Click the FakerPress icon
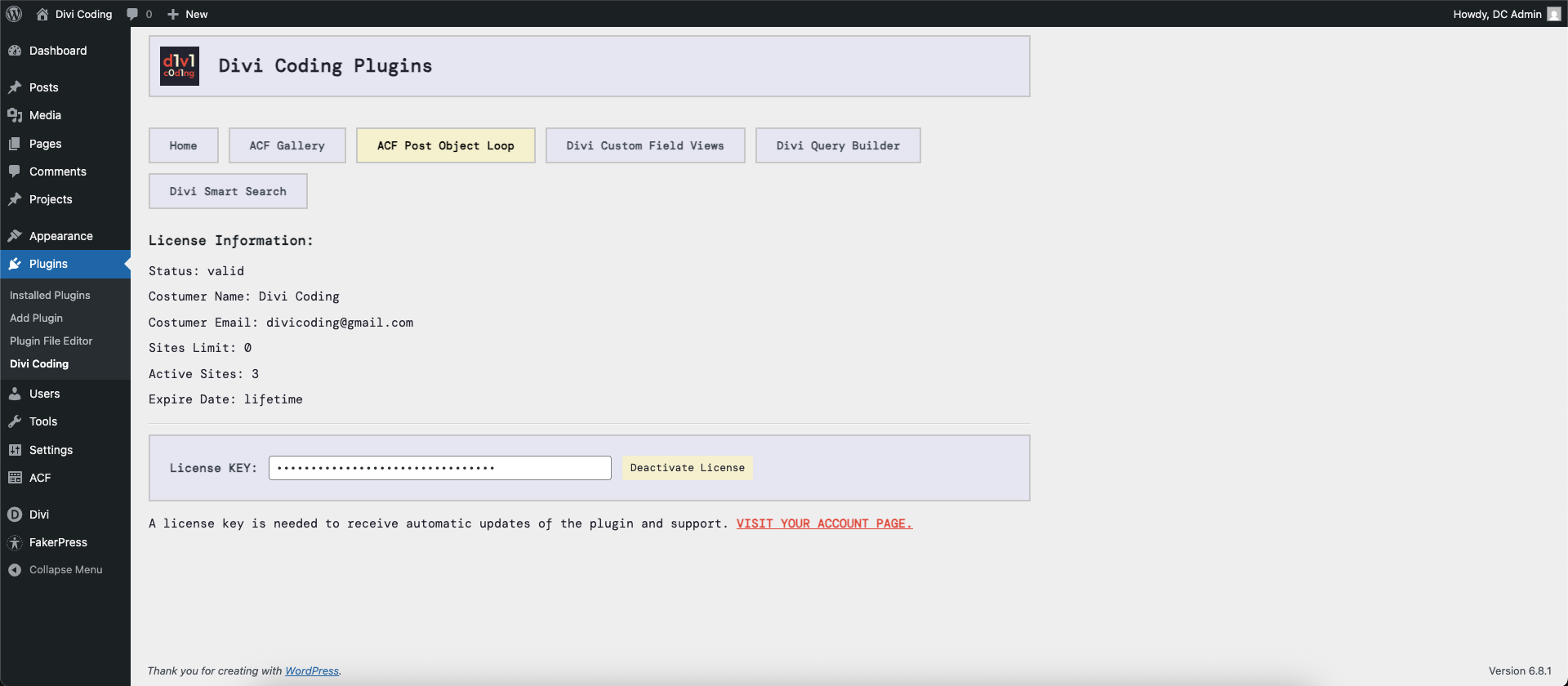 pos(15,542)
